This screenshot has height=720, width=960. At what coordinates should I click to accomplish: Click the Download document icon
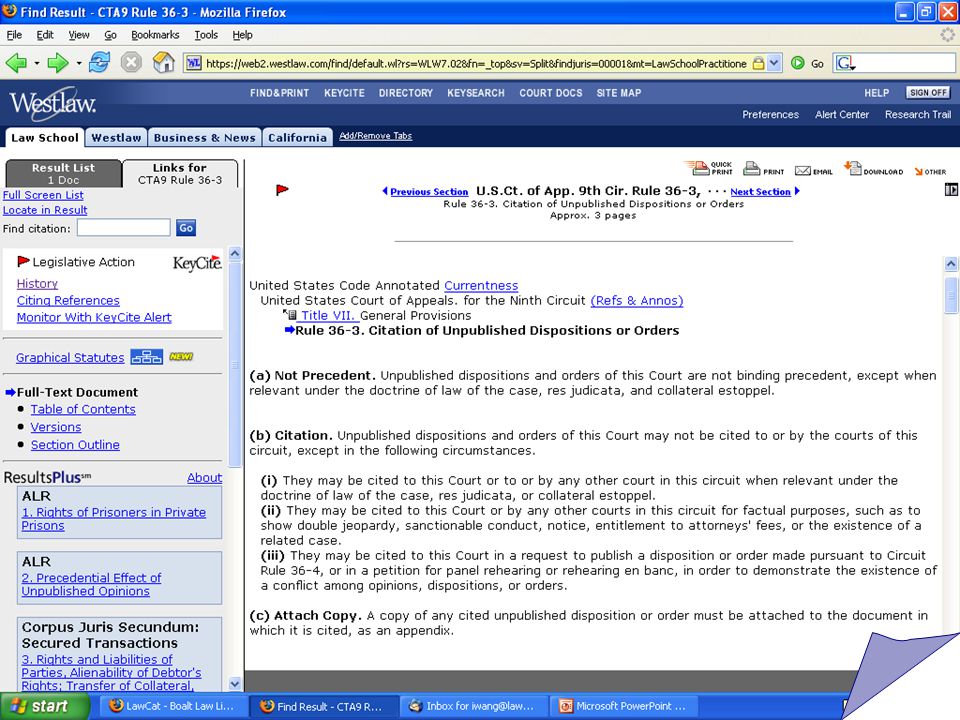coord(874,168)
